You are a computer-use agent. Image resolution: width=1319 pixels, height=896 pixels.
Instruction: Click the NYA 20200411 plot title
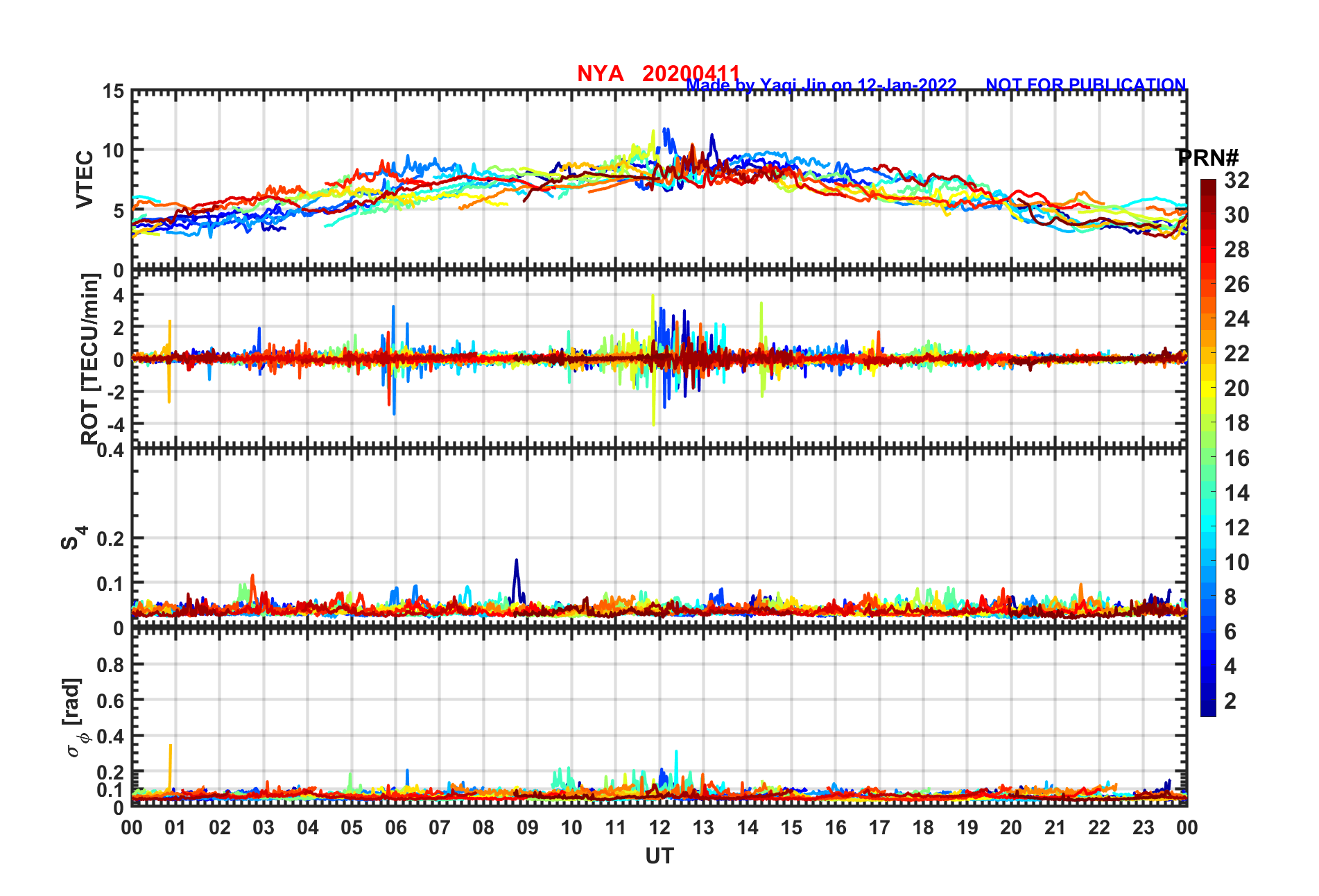(659, 74)
